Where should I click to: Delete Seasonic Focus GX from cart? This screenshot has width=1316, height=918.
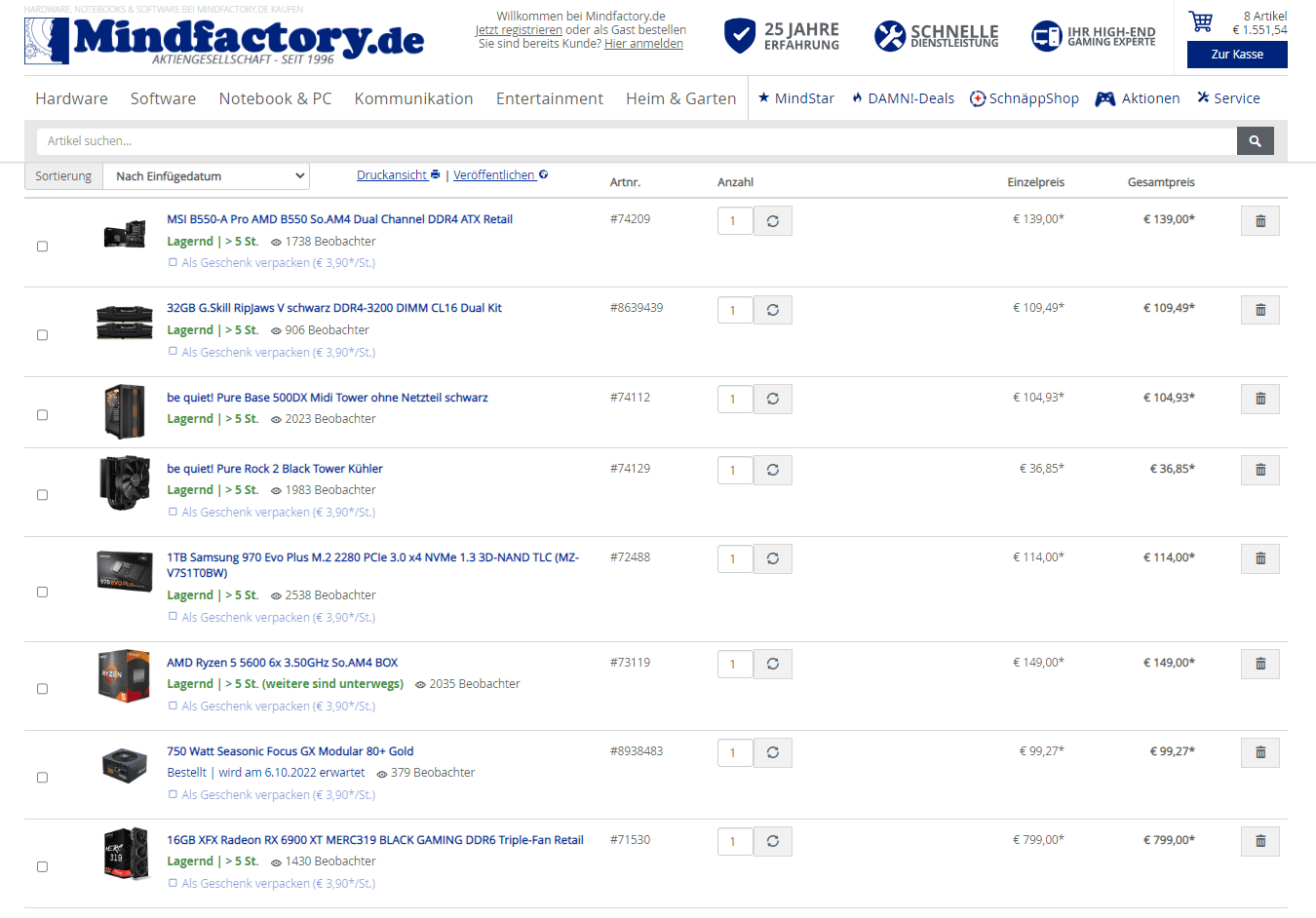point(1260,752)
